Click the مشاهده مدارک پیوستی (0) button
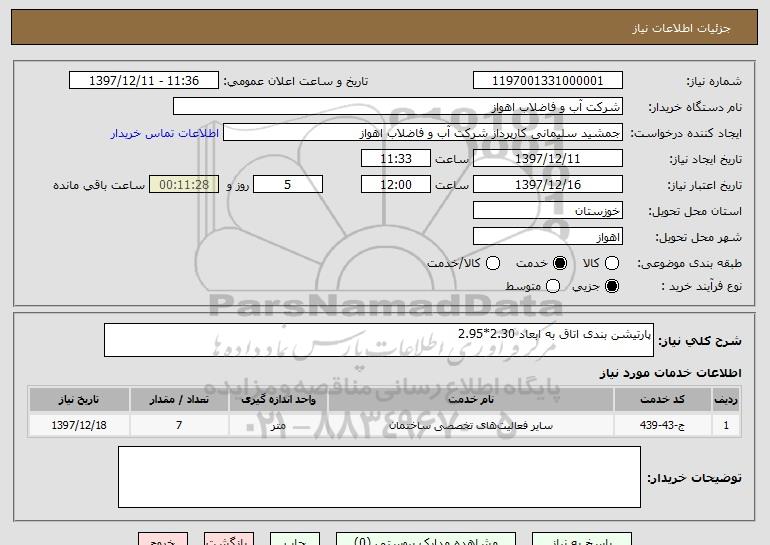 point(426,539)
